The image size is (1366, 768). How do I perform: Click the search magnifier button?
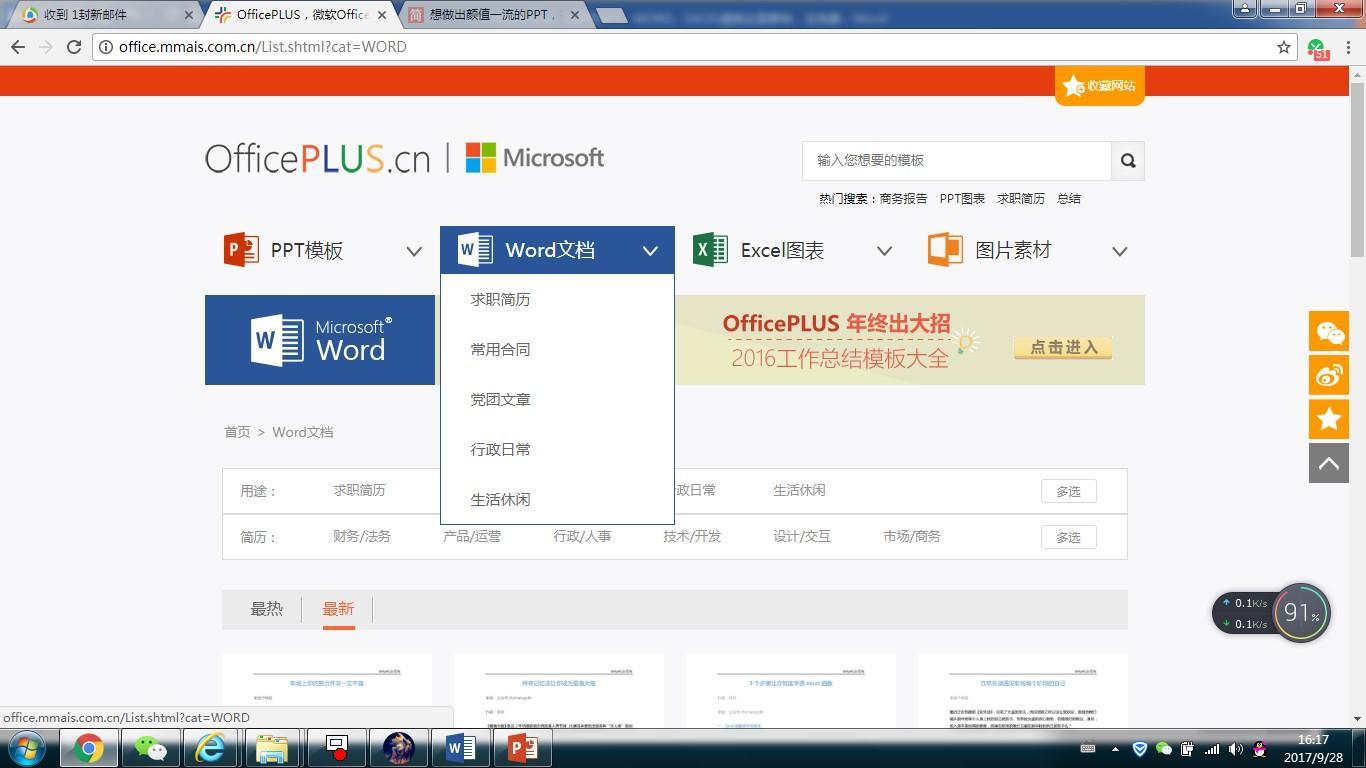coord(1128,160)
